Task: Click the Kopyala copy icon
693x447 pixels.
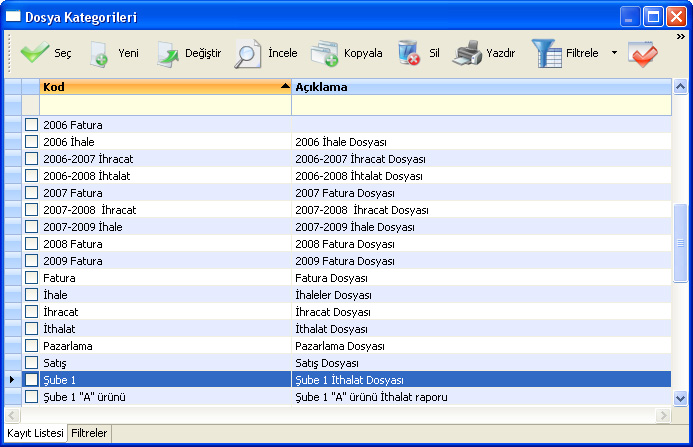Action: pyautogui.click(x=324, y=54)
